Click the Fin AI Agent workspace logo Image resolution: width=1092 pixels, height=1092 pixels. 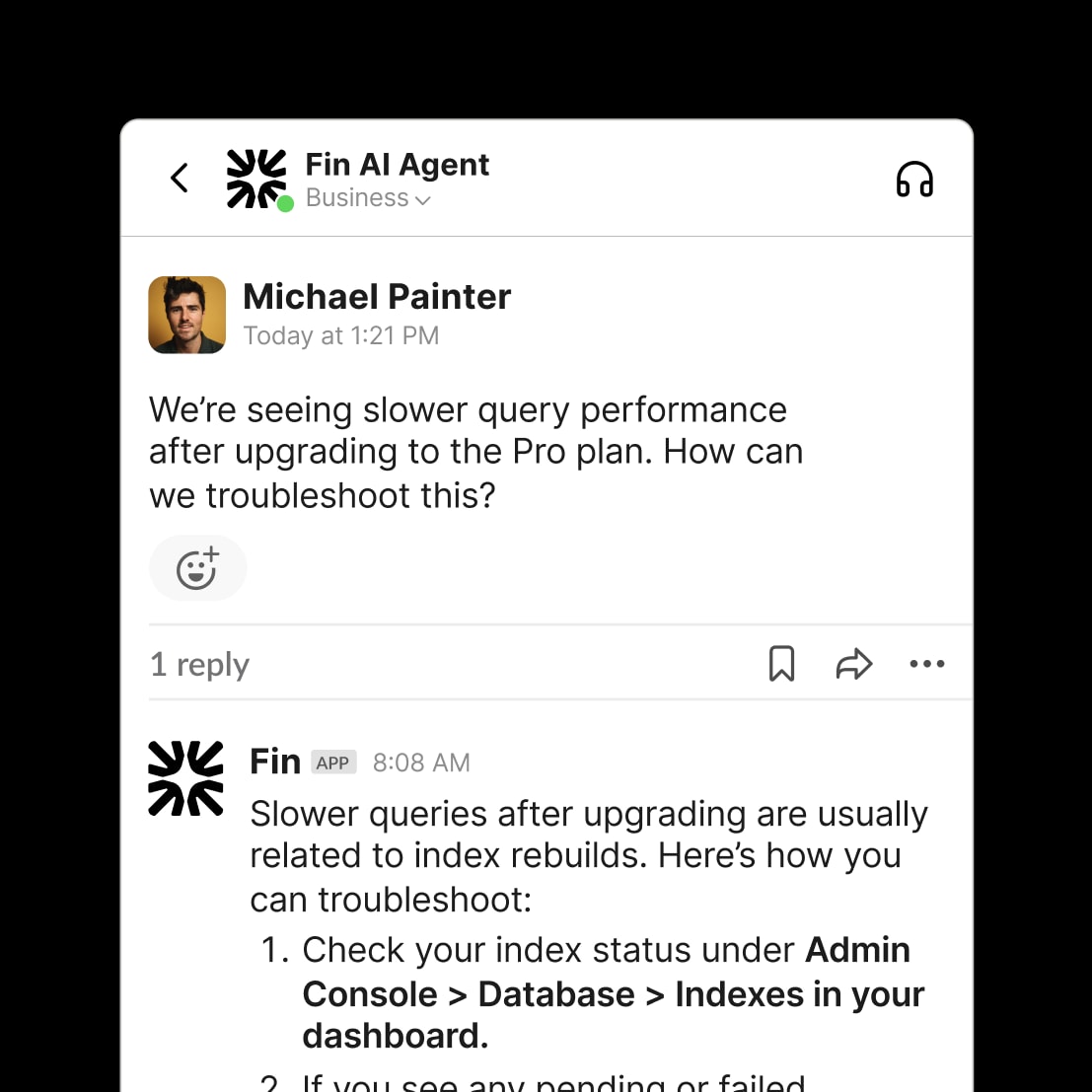tap(256, 179)
